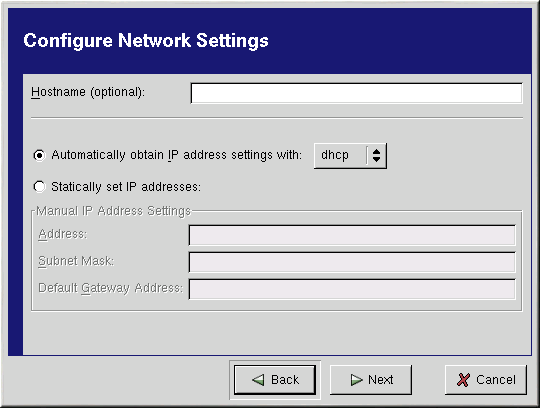The image size is (540, 408).
Task: Go back with the Back button
Action: [x=275, y=380]
